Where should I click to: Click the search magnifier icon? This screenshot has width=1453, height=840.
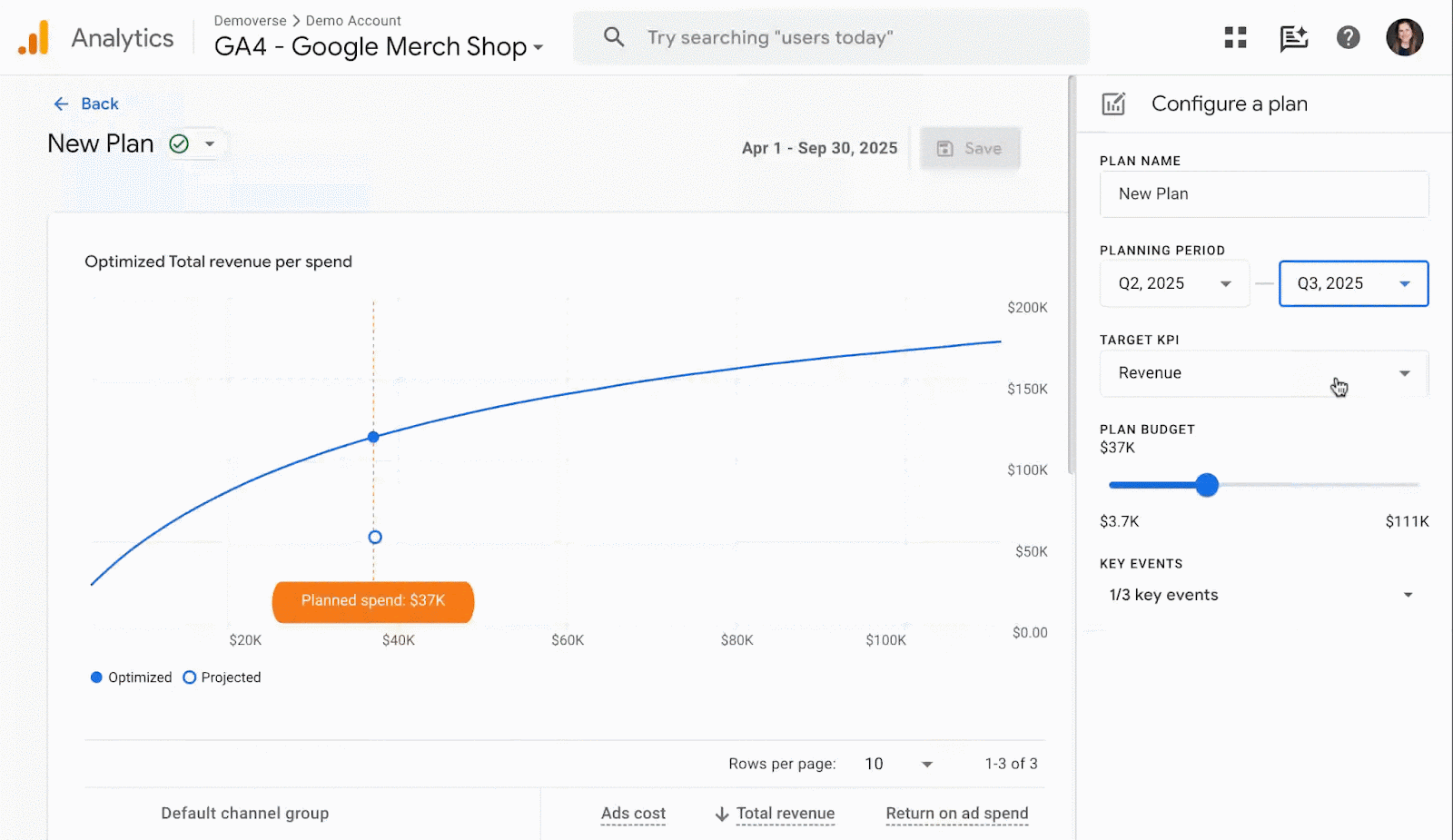[x=614, y=37]
